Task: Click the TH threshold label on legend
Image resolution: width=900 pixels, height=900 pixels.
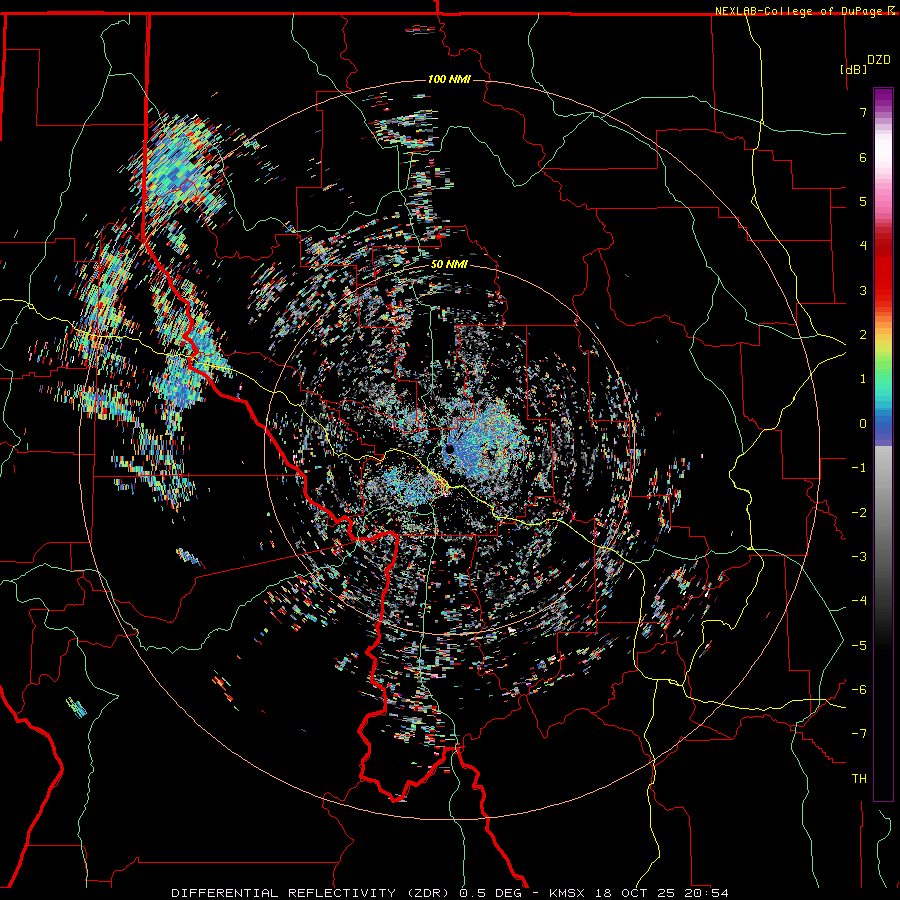Action: [x=859, y=779]
